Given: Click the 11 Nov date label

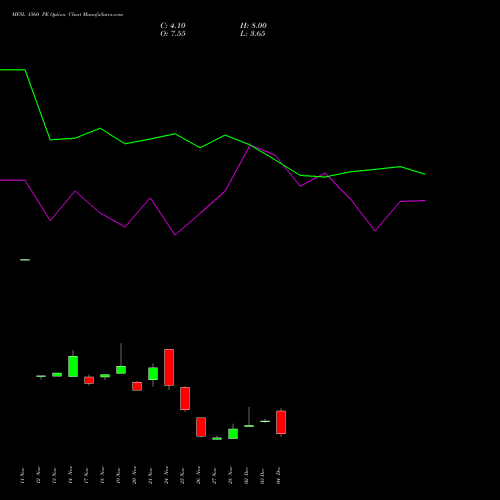Looking at the screenshot, I should pos(22,475).
